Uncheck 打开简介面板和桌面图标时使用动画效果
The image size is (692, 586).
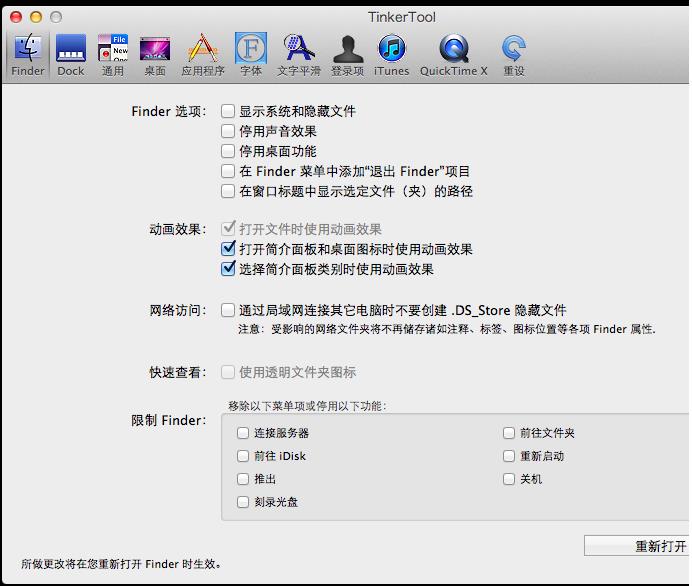pyautogui.click(x=228, y=249)
